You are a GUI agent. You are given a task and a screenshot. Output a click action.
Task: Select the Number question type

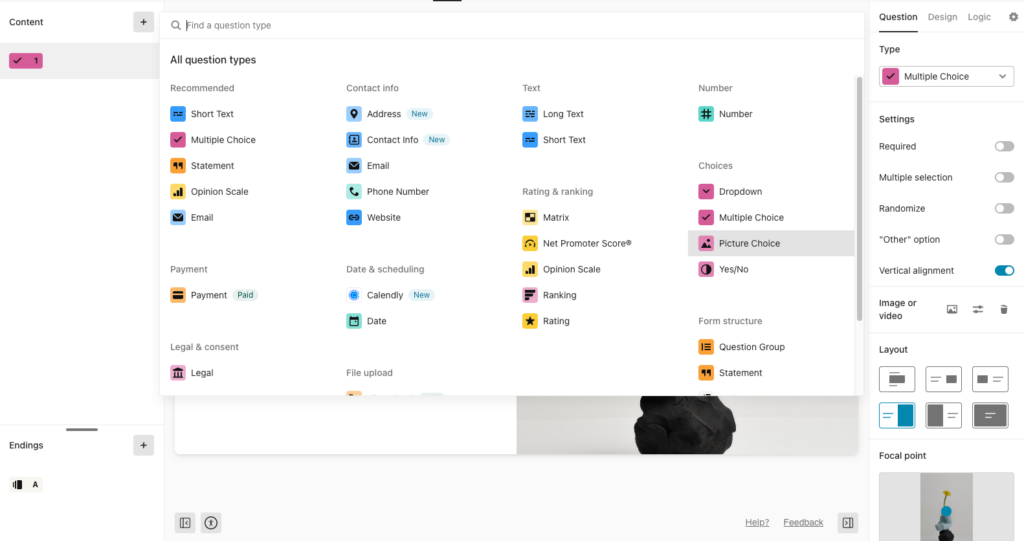725,114
